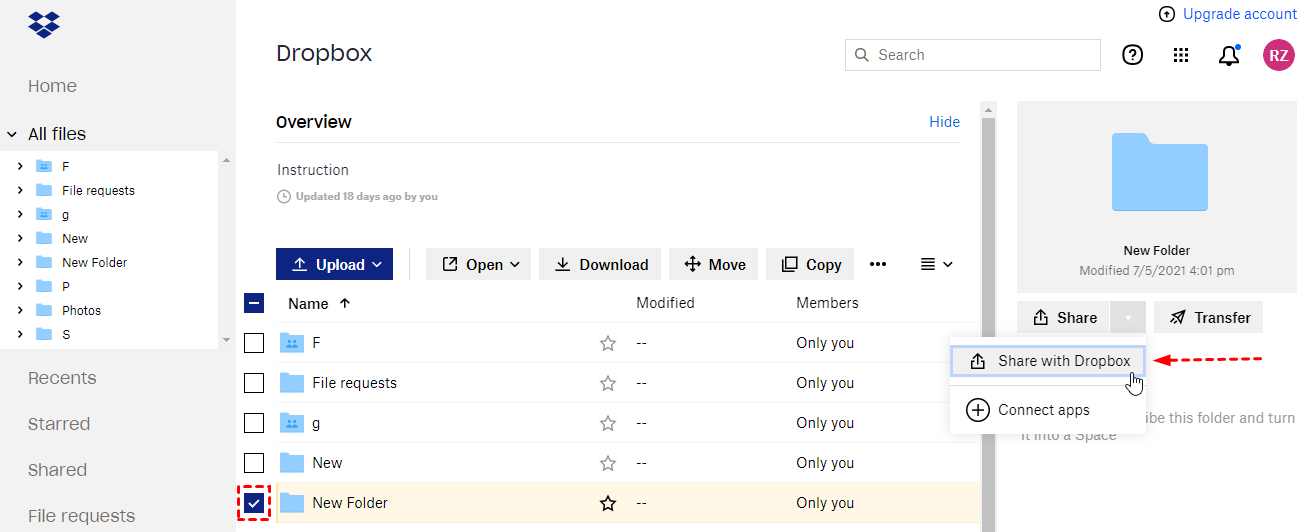Viewport: 1304px width, 532px height.
Task: Click the file list vertical scrollbar
Action: (x=988, y=320)
